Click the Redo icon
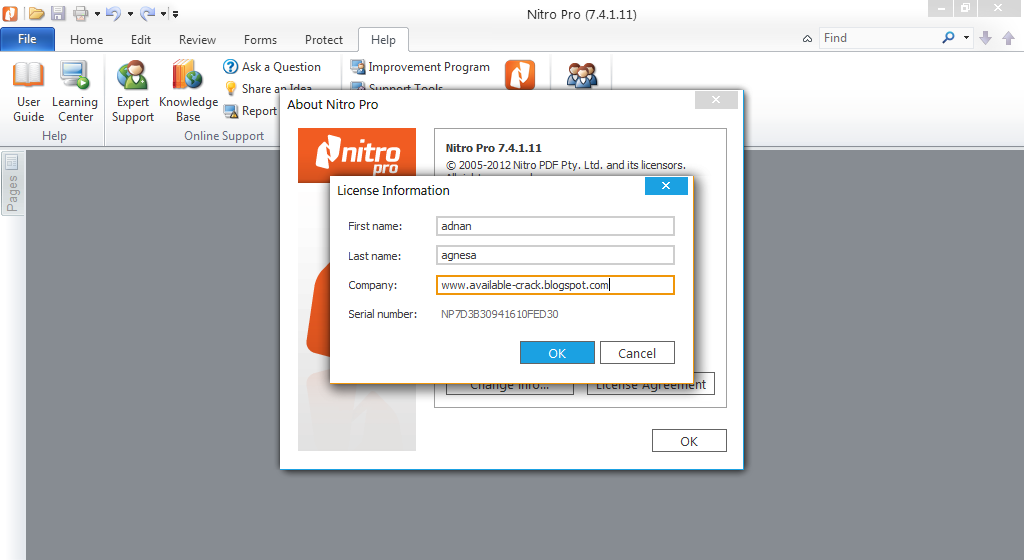The height and width of the screenshot is (560, 1024). pos(148,13)
